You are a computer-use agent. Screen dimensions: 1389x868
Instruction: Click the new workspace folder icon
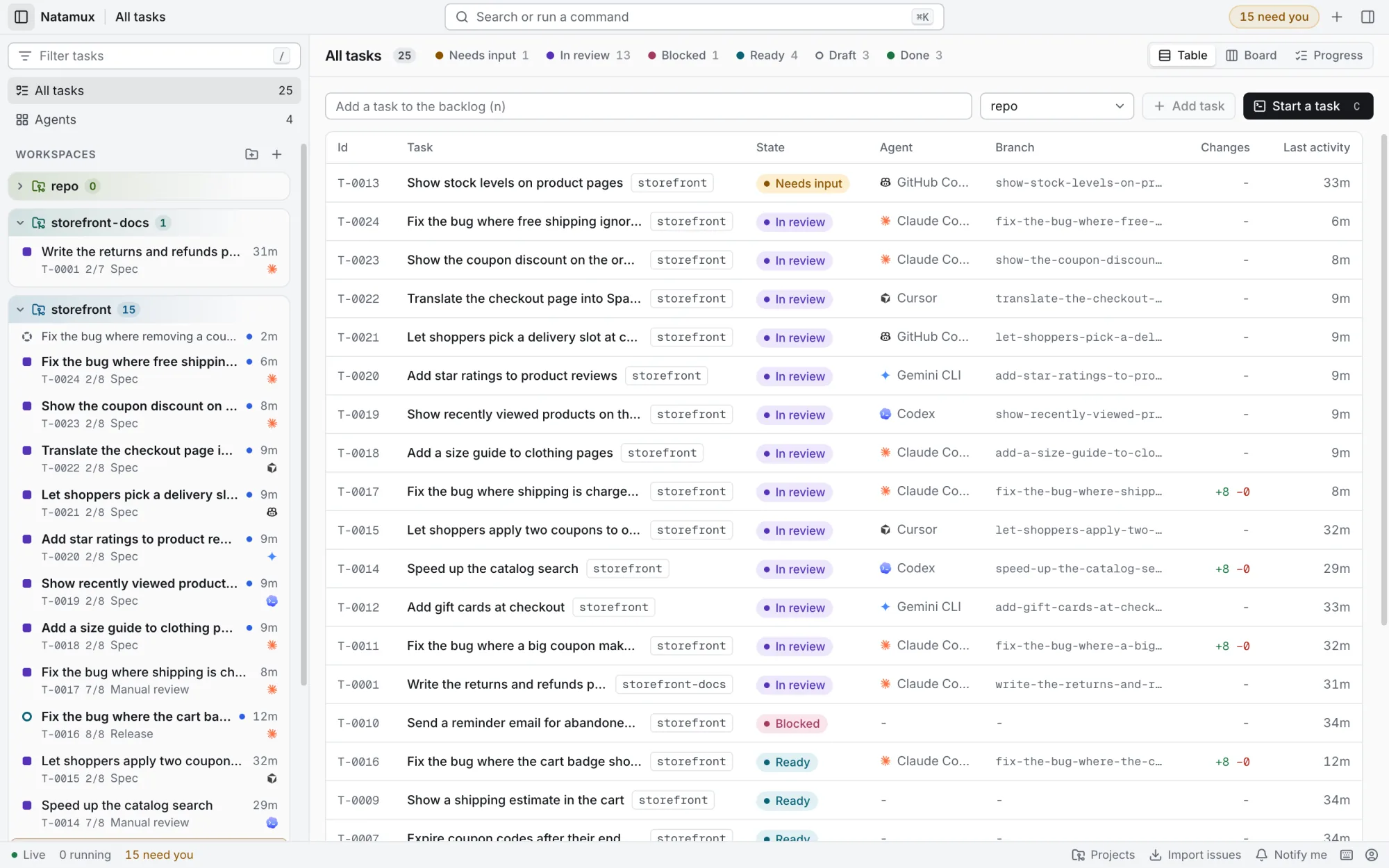click(251, 154)
